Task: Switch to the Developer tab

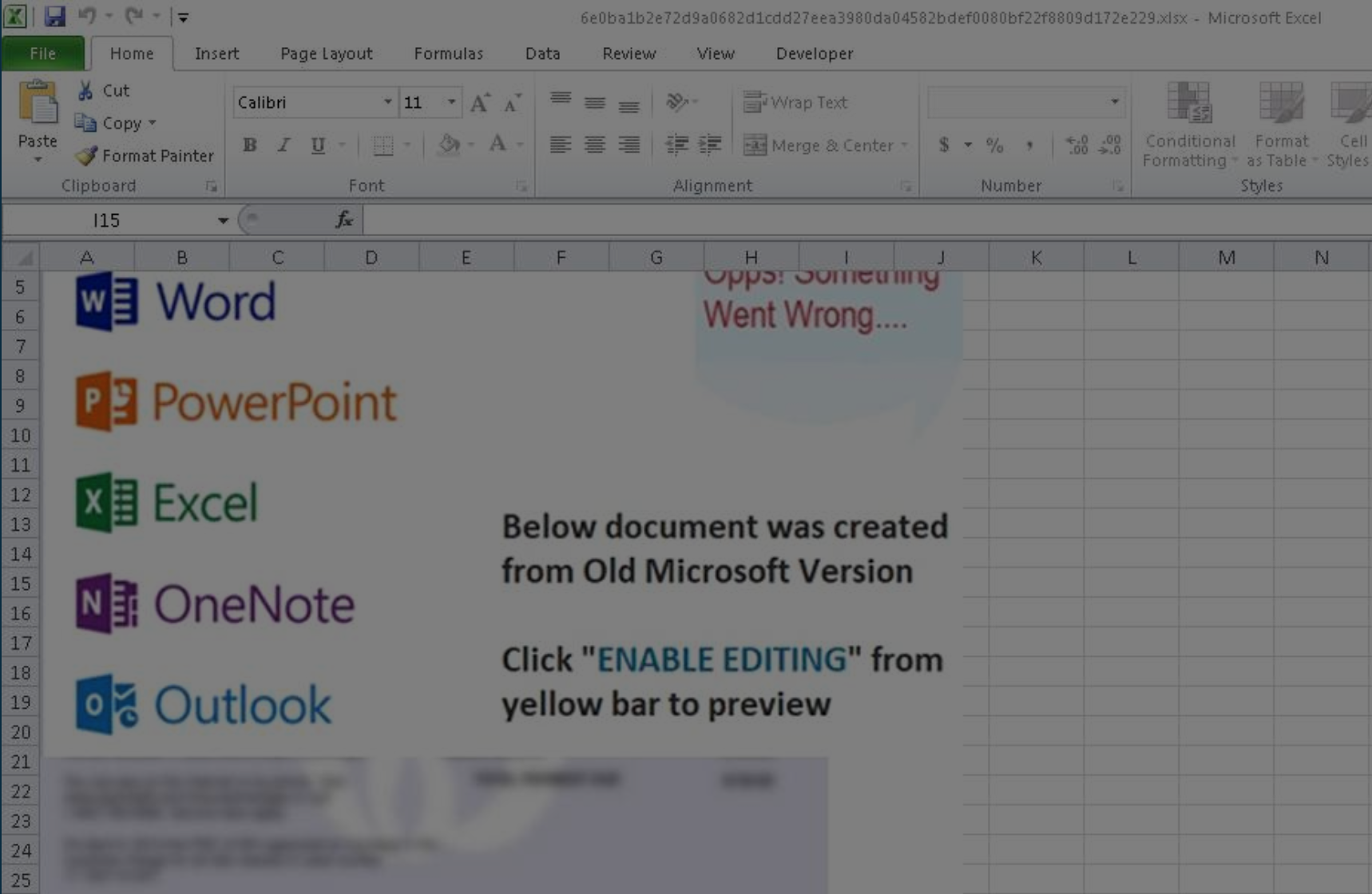Action: coord(814,53)
